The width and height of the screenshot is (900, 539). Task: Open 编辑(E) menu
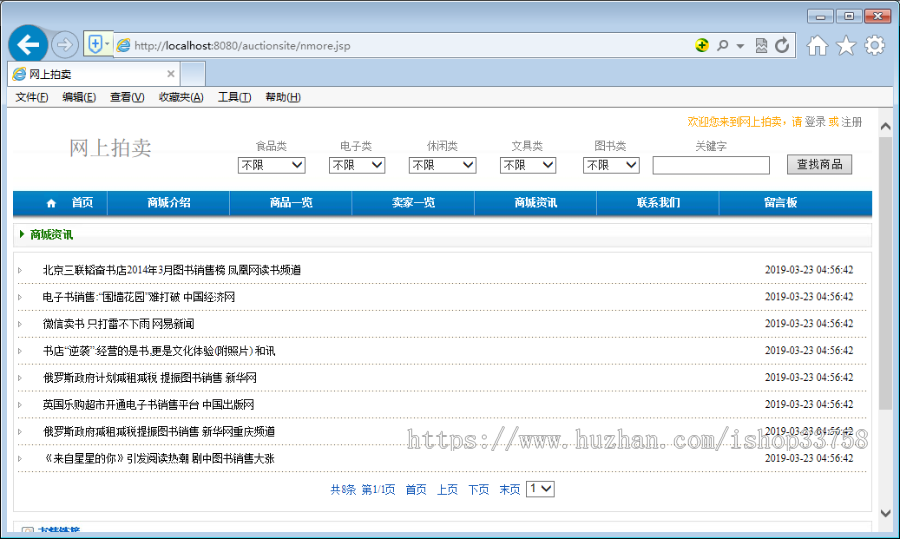pyautogui.click(x=79, y=97)
